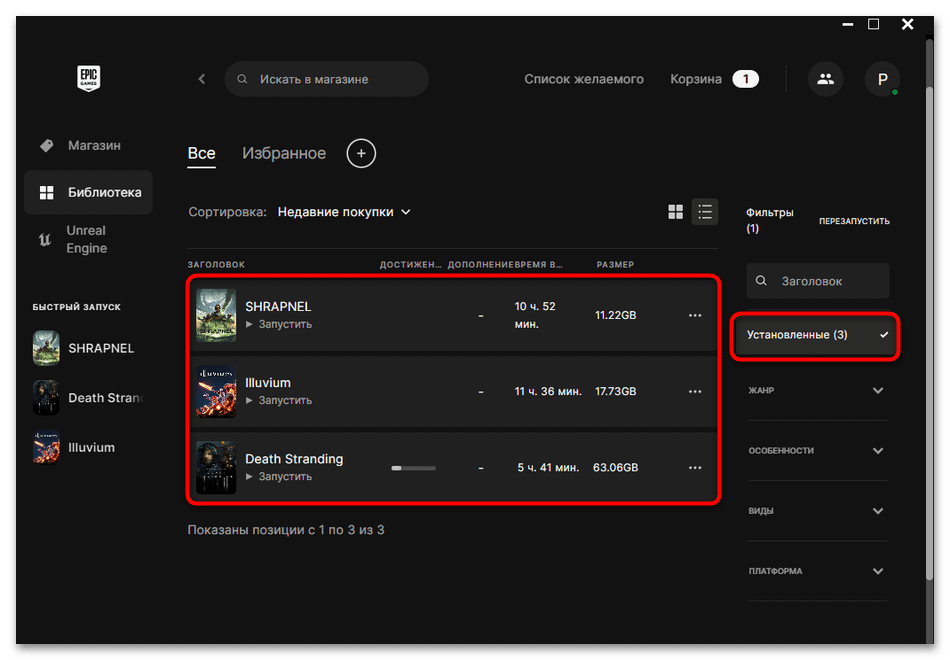Click the Искать в магазине search field
Screen dimensions: 950x660
327,79
